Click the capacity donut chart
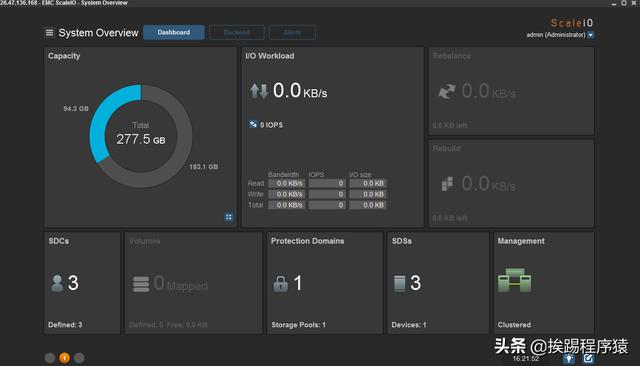The height and width of the screenshot is (366, 640). click(141, 136)
